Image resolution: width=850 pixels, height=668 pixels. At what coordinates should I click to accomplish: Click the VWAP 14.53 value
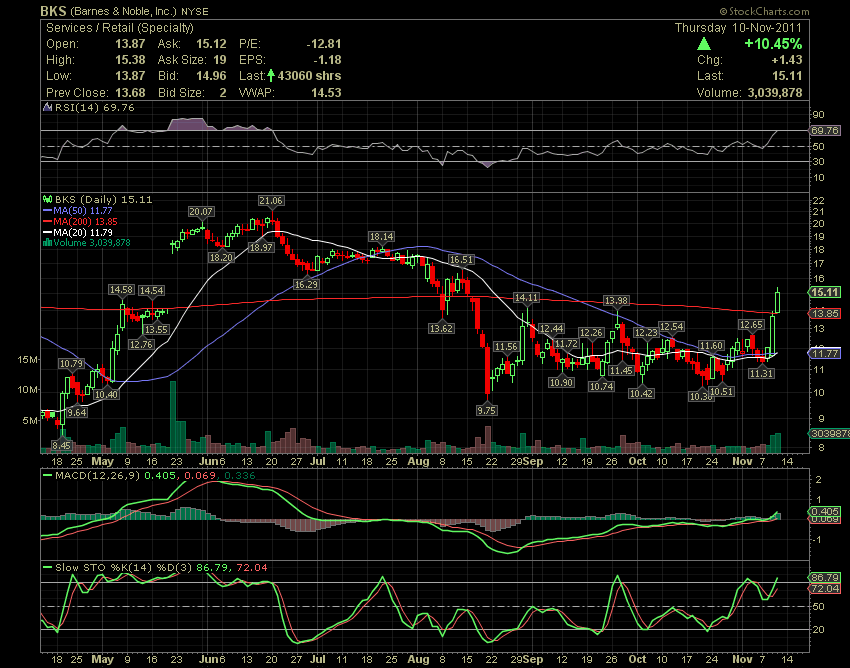pos(326,93)
